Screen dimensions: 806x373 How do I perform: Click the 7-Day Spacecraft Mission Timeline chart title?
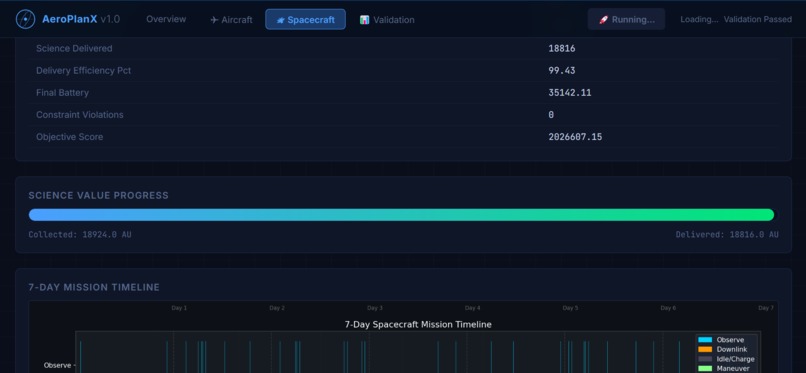click(x=418, y=325)
